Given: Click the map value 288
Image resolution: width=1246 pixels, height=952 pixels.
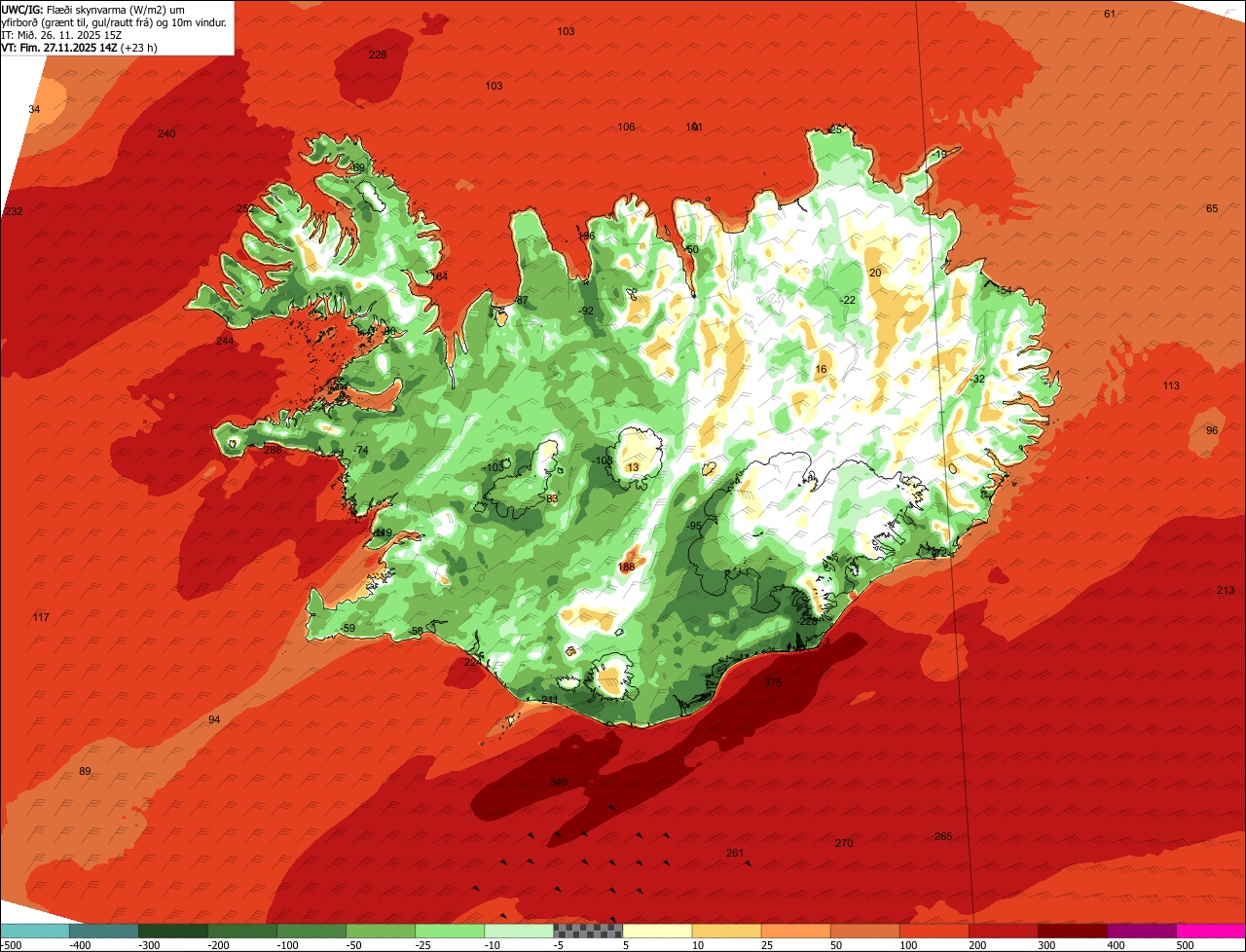Looking at the screenshot, I should [x=273, y=450].
